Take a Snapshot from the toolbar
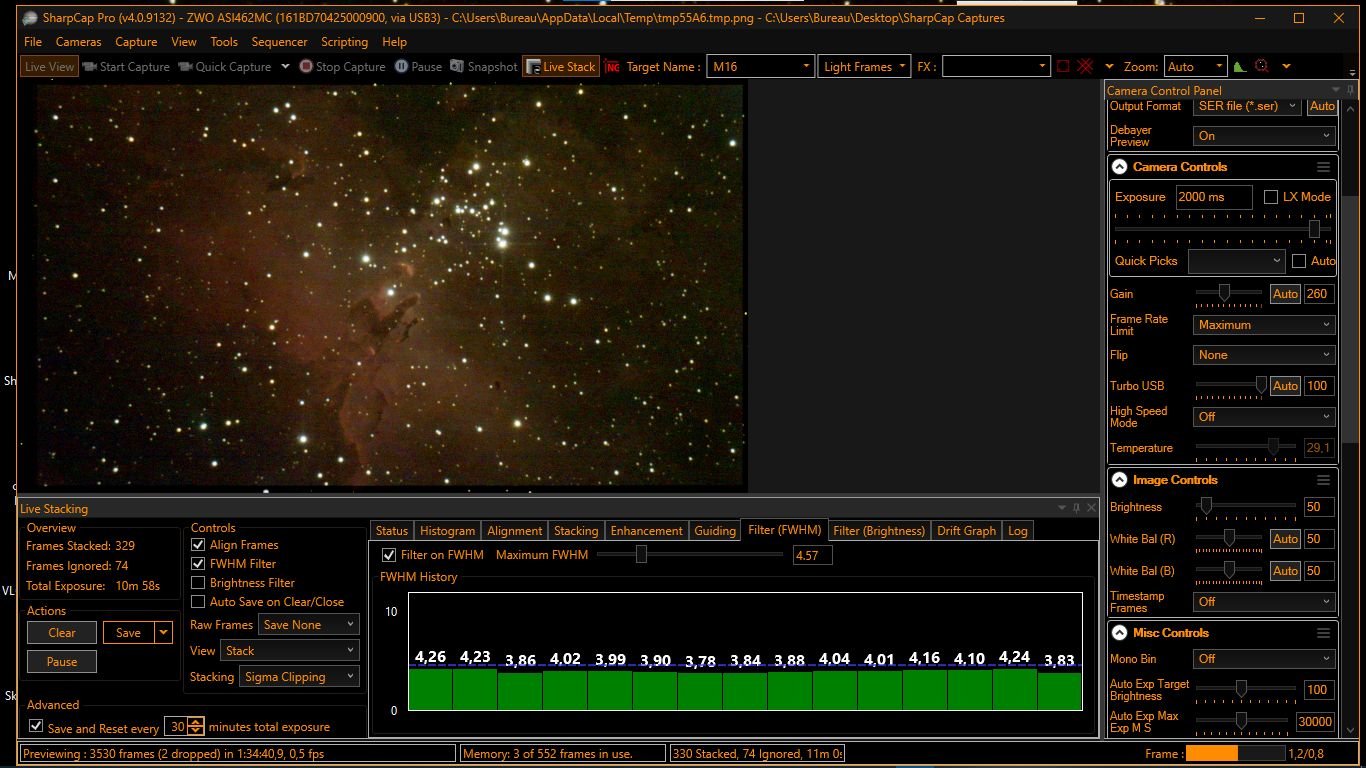The height and width of the screenshot is (768, 1366). [x=484, y=67]
